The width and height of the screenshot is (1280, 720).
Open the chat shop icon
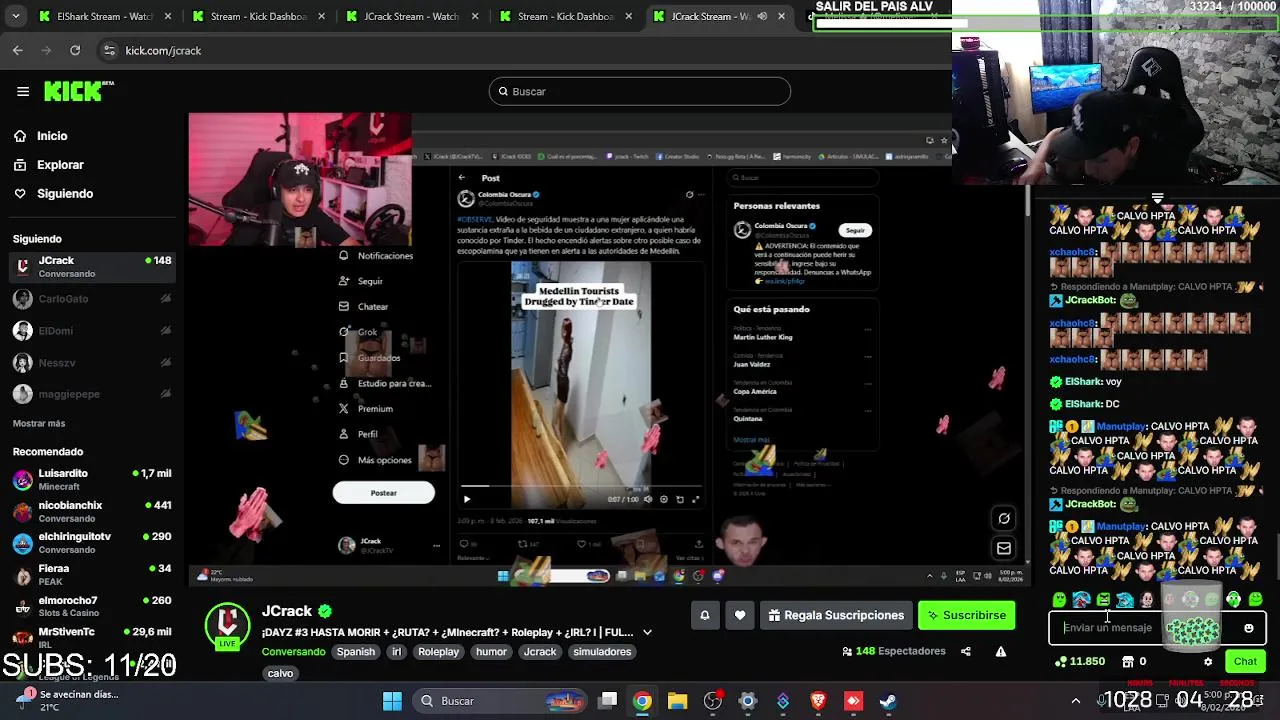[x=1128, y=661]
